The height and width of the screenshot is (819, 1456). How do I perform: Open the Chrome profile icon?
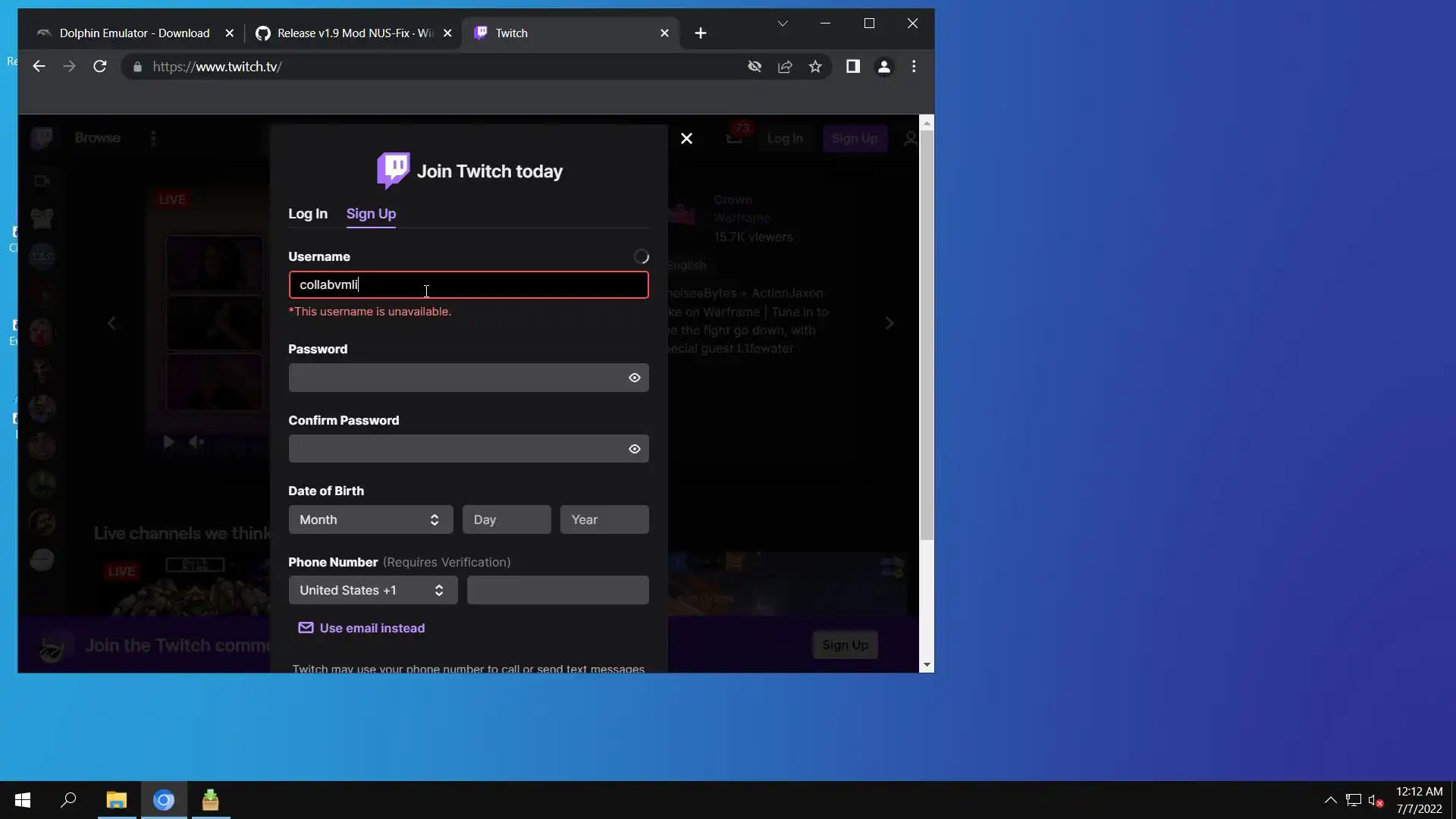point(883,67)
